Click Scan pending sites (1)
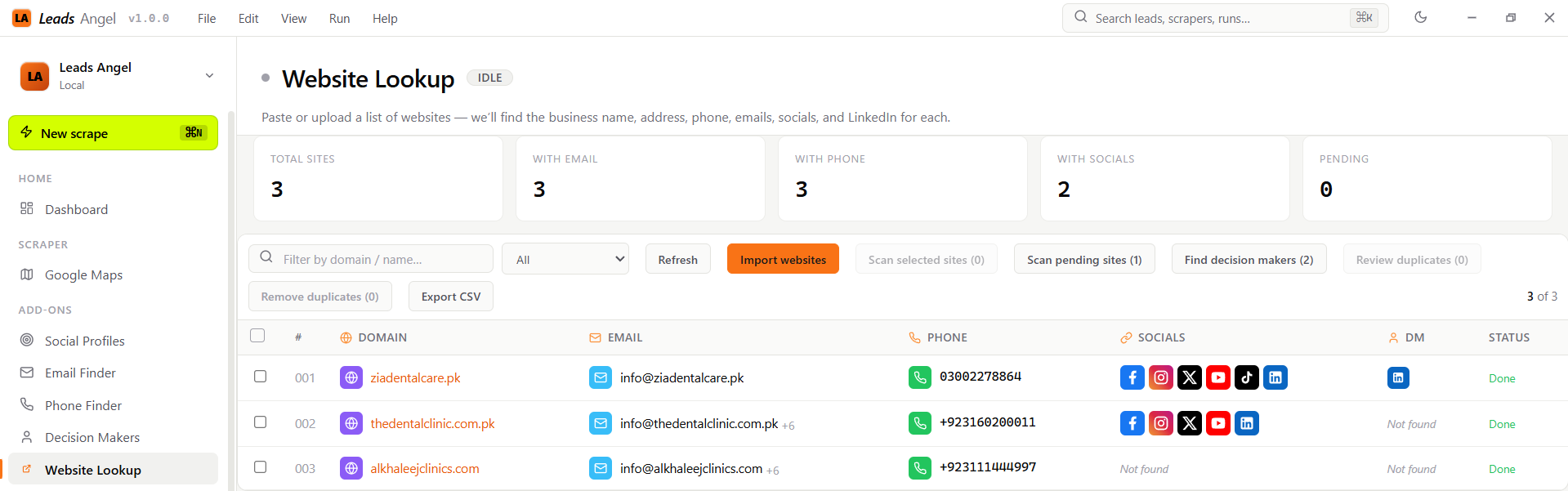Screen dimensions: 1568x491 tap(1084, 259)
